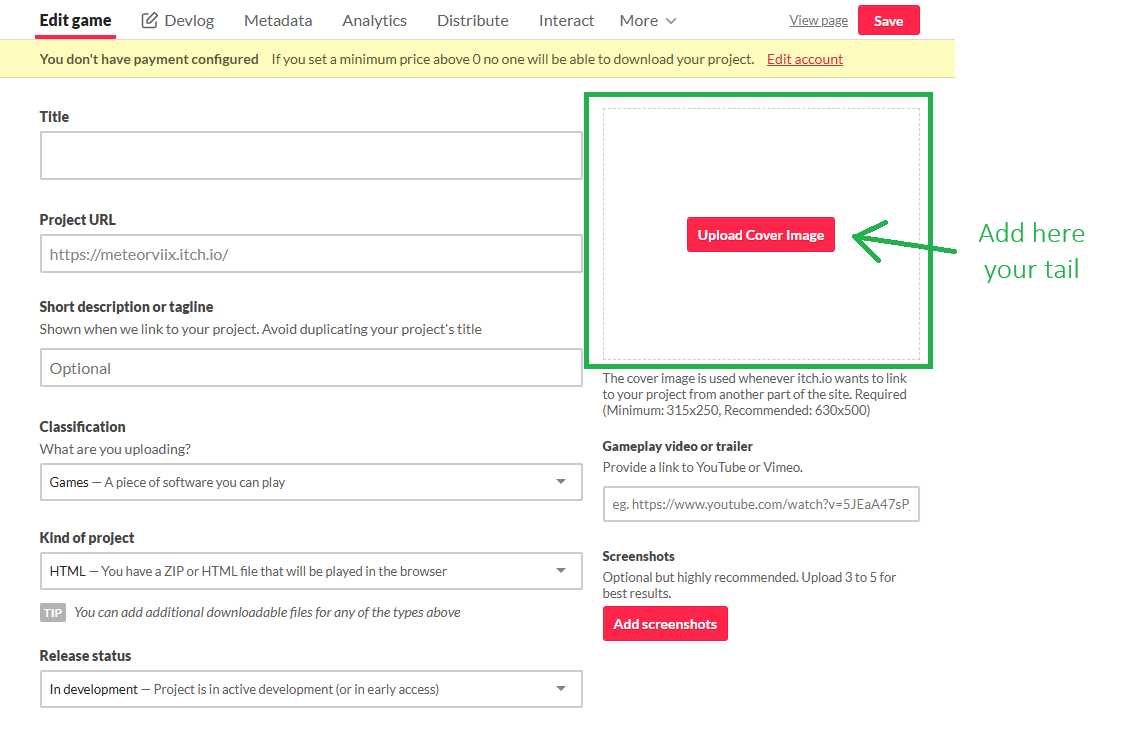The image size is (1125, 737).
Task: Click the Gameplay video link field
Action: pos(761,504)
